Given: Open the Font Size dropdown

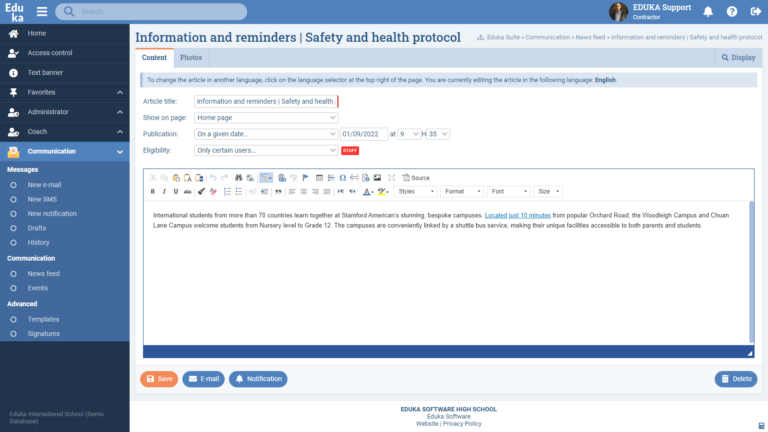Looking at the screenshot, I should coord(548,191).
